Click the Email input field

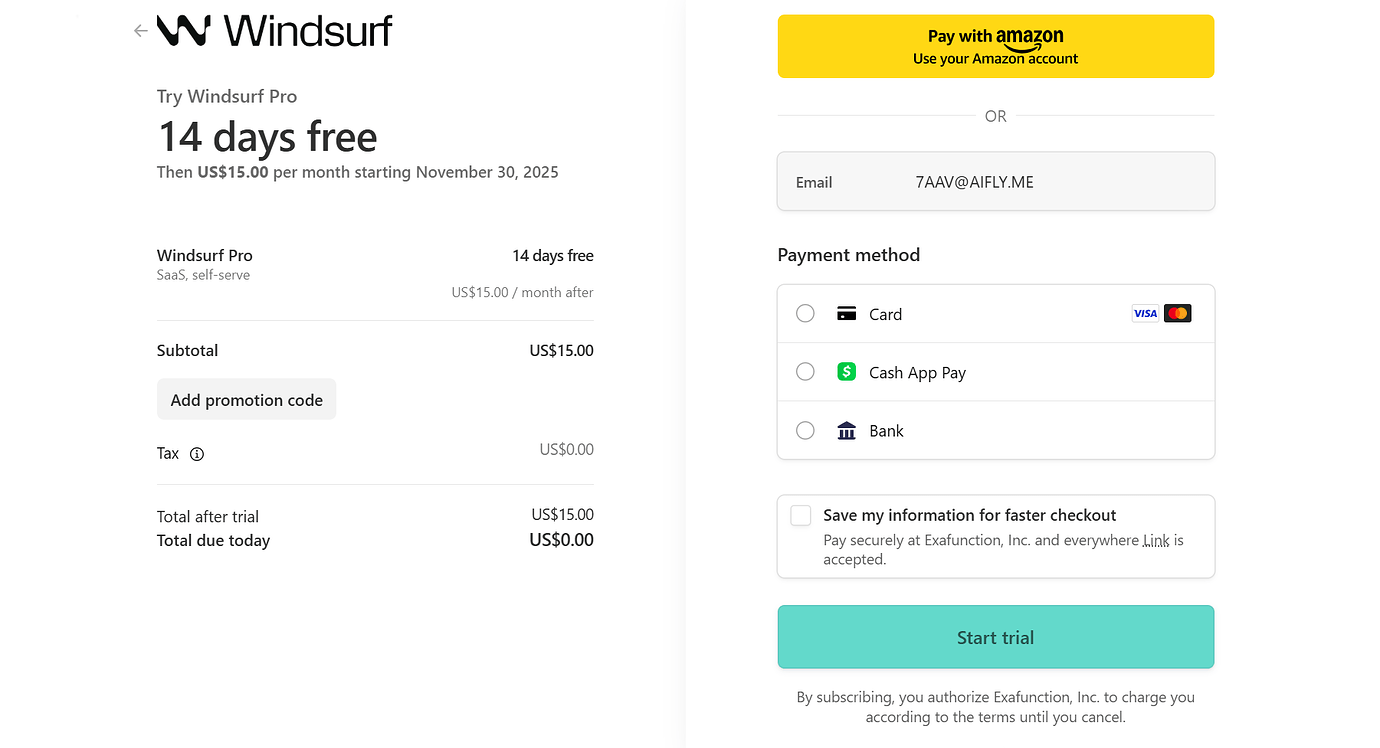click(996, 182)
